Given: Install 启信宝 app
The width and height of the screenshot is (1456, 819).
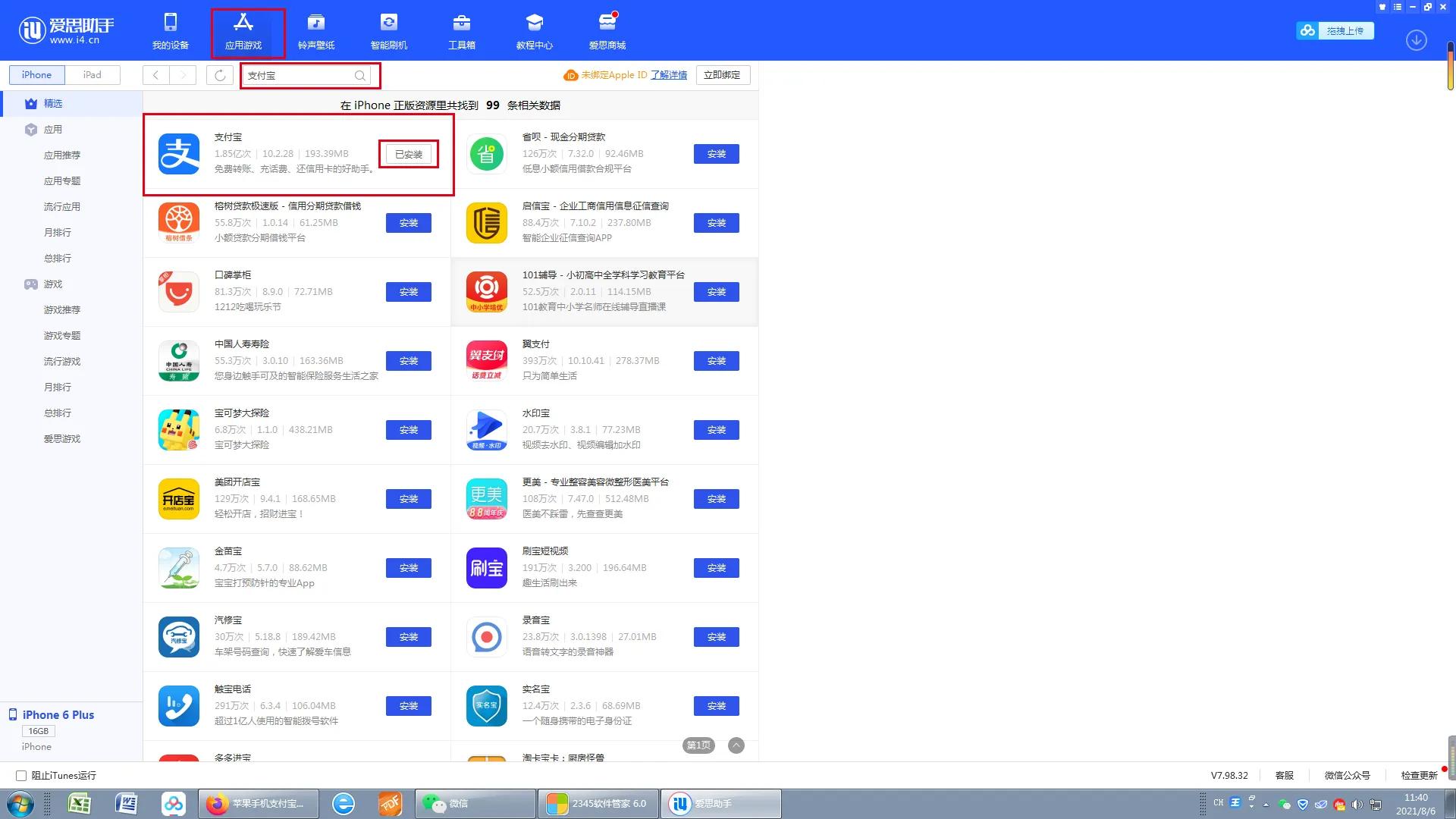Looking at the screenshot, I should [717, 223].
